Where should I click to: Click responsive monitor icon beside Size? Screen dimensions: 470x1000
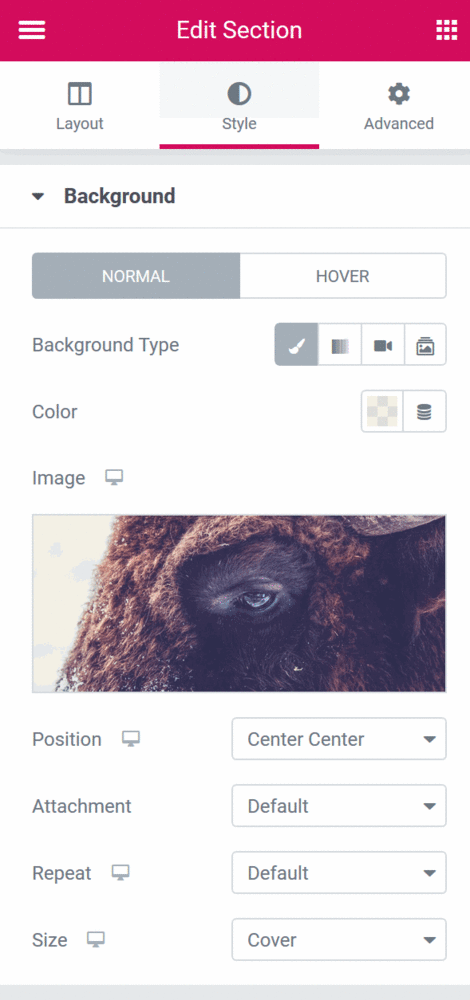(96, 939)
